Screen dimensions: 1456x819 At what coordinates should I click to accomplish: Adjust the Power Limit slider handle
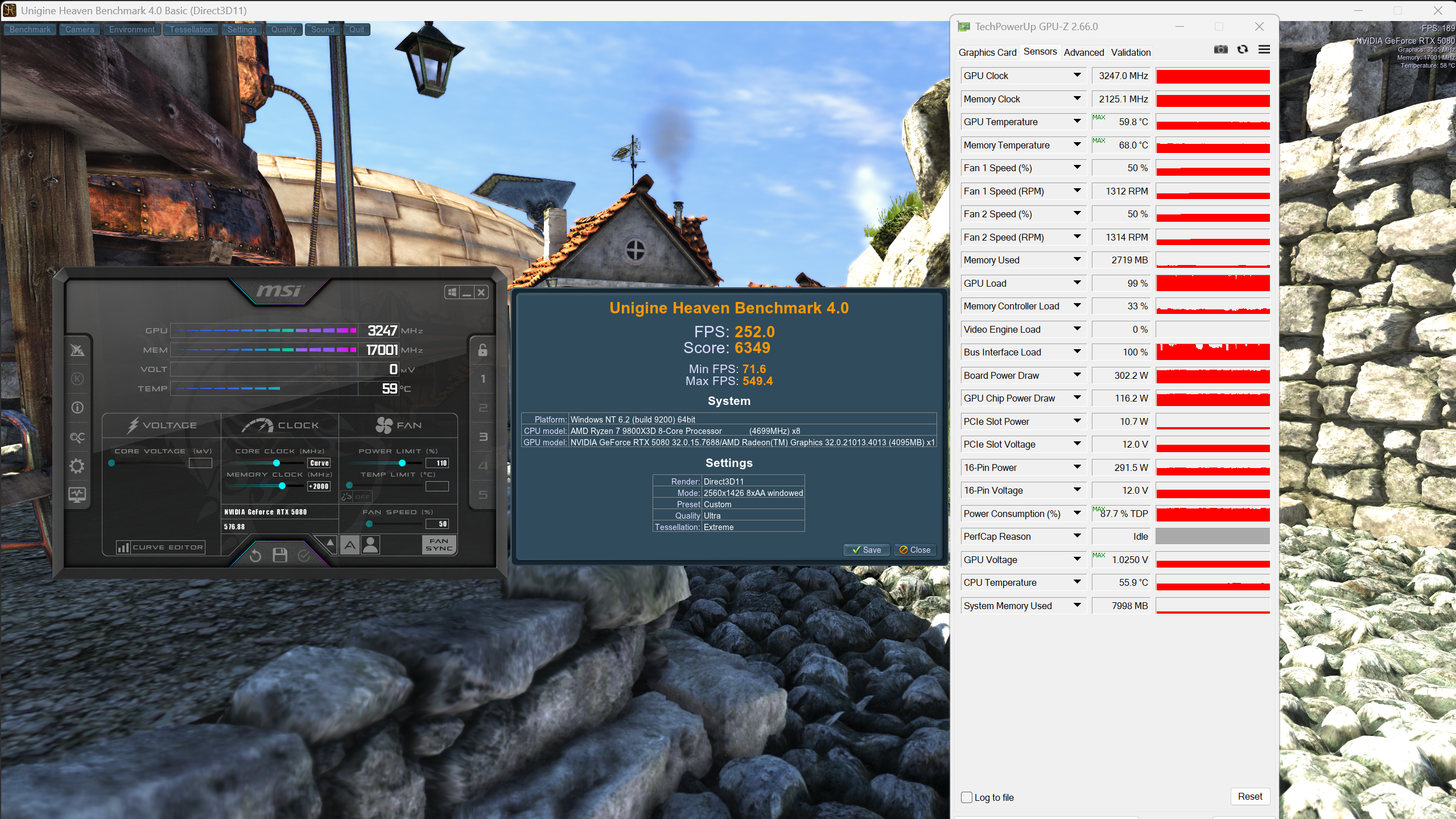tap(402, 463)
